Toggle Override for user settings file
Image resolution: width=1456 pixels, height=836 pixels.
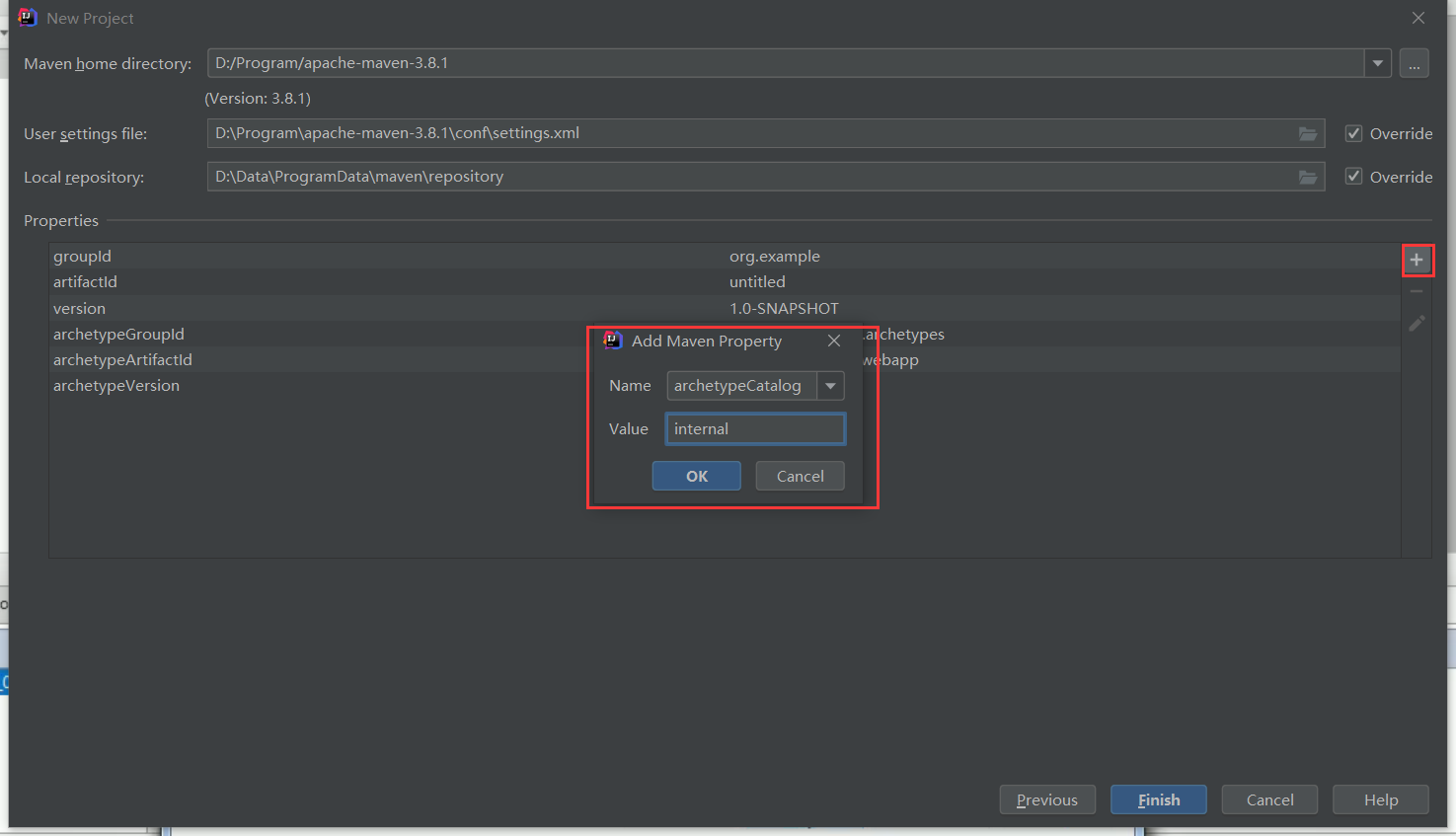[x=1354, y=133]
